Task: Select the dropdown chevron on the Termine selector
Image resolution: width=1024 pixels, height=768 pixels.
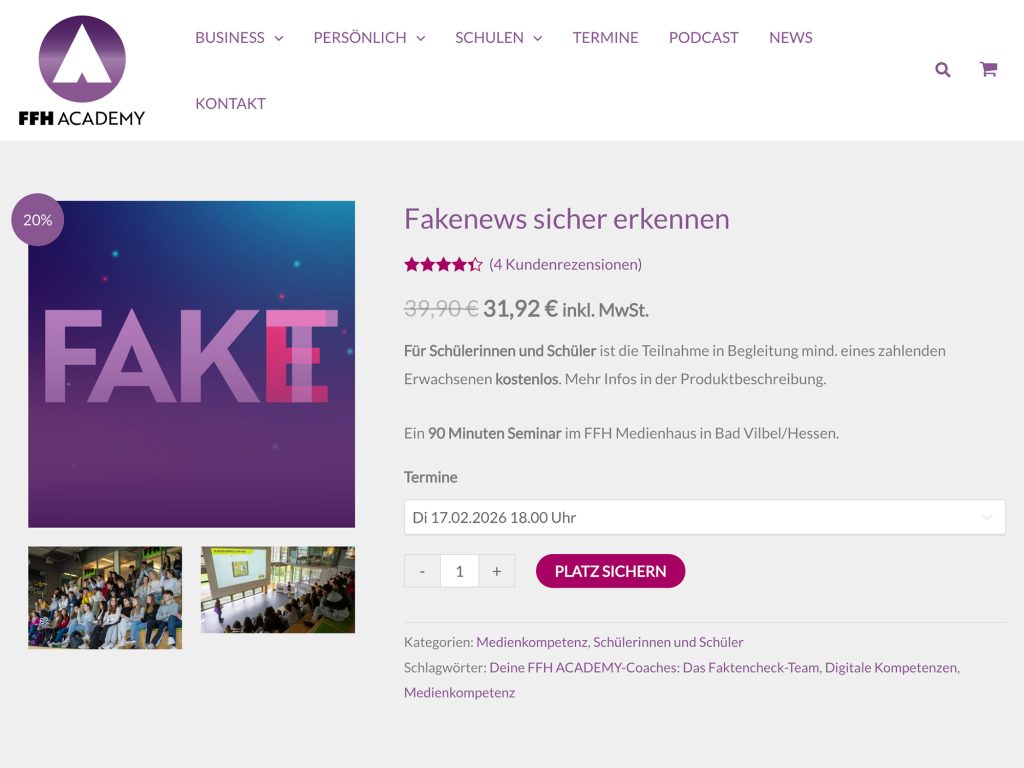Action: 988,517
